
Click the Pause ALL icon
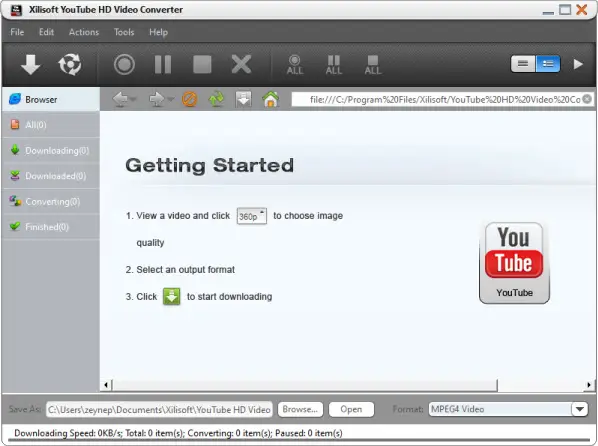334,65
